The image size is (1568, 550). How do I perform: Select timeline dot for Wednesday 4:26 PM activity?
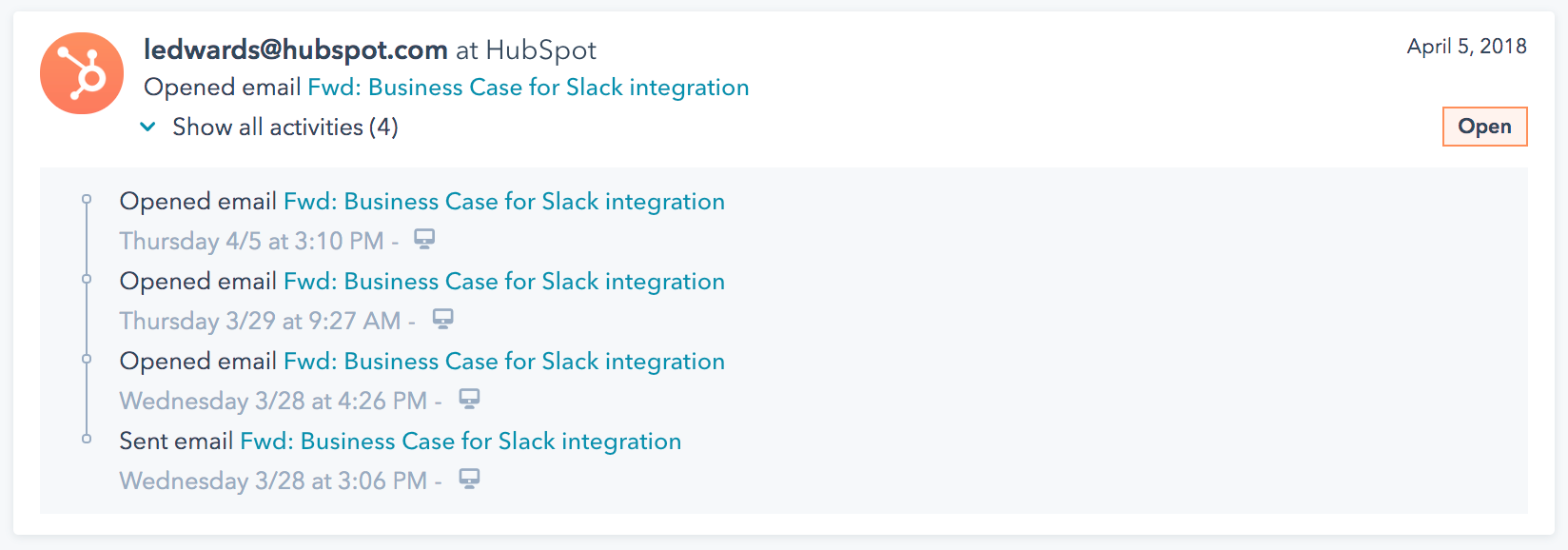pyautogui.click(x=87, y=359)
